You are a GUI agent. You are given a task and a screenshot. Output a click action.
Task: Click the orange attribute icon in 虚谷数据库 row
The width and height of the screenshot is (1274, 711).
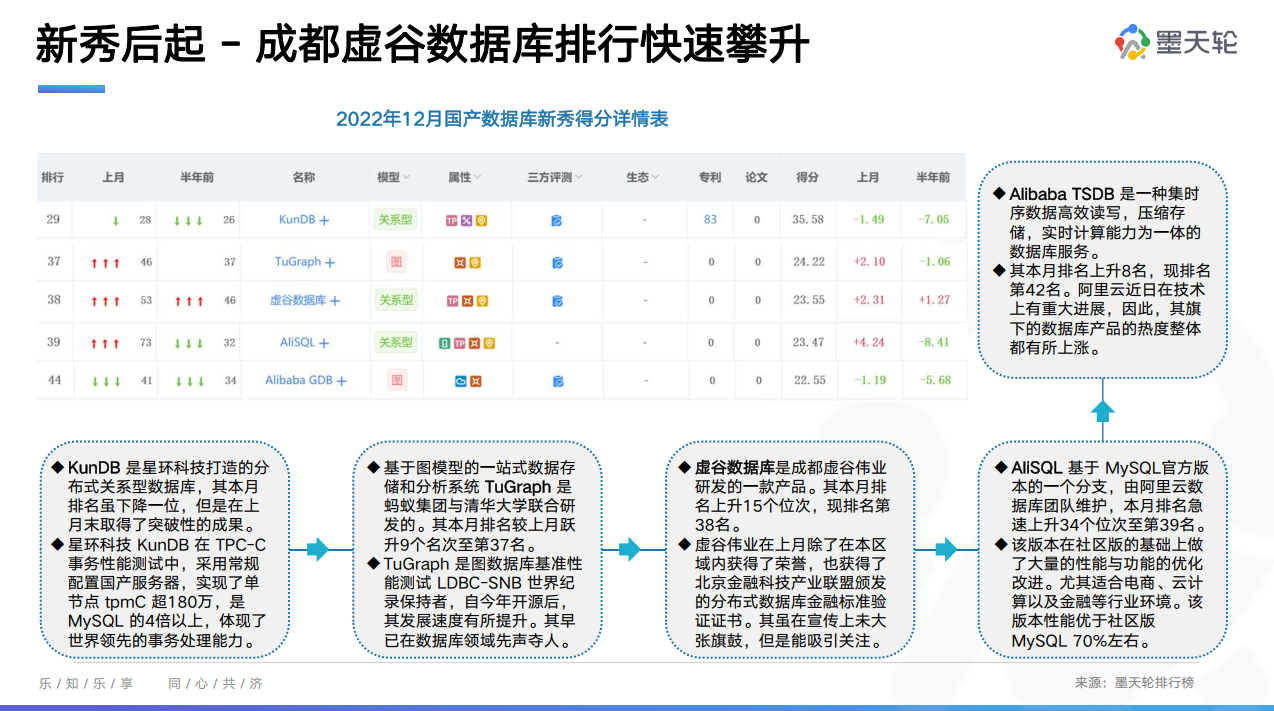click(467, 301)
